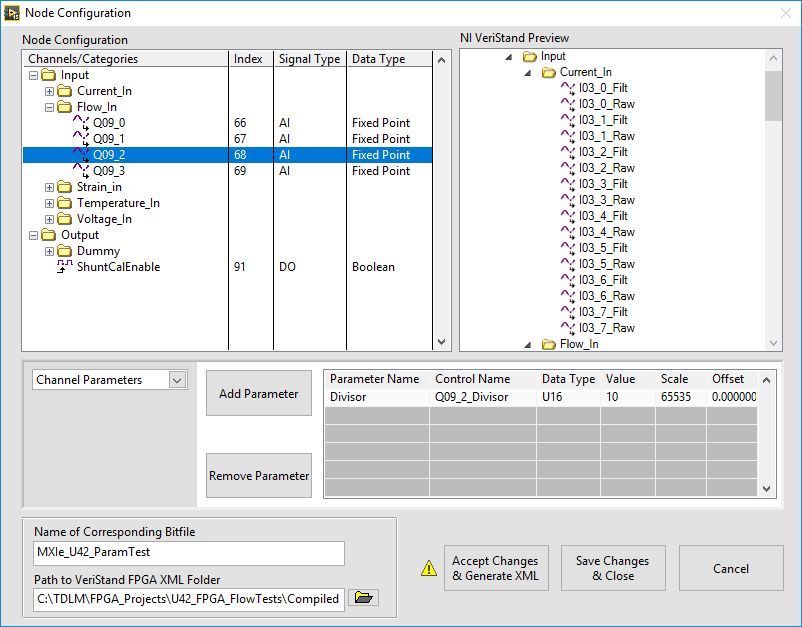Click Save Changes & Close
The image size is (802, 627).
[x=613, y=568]
